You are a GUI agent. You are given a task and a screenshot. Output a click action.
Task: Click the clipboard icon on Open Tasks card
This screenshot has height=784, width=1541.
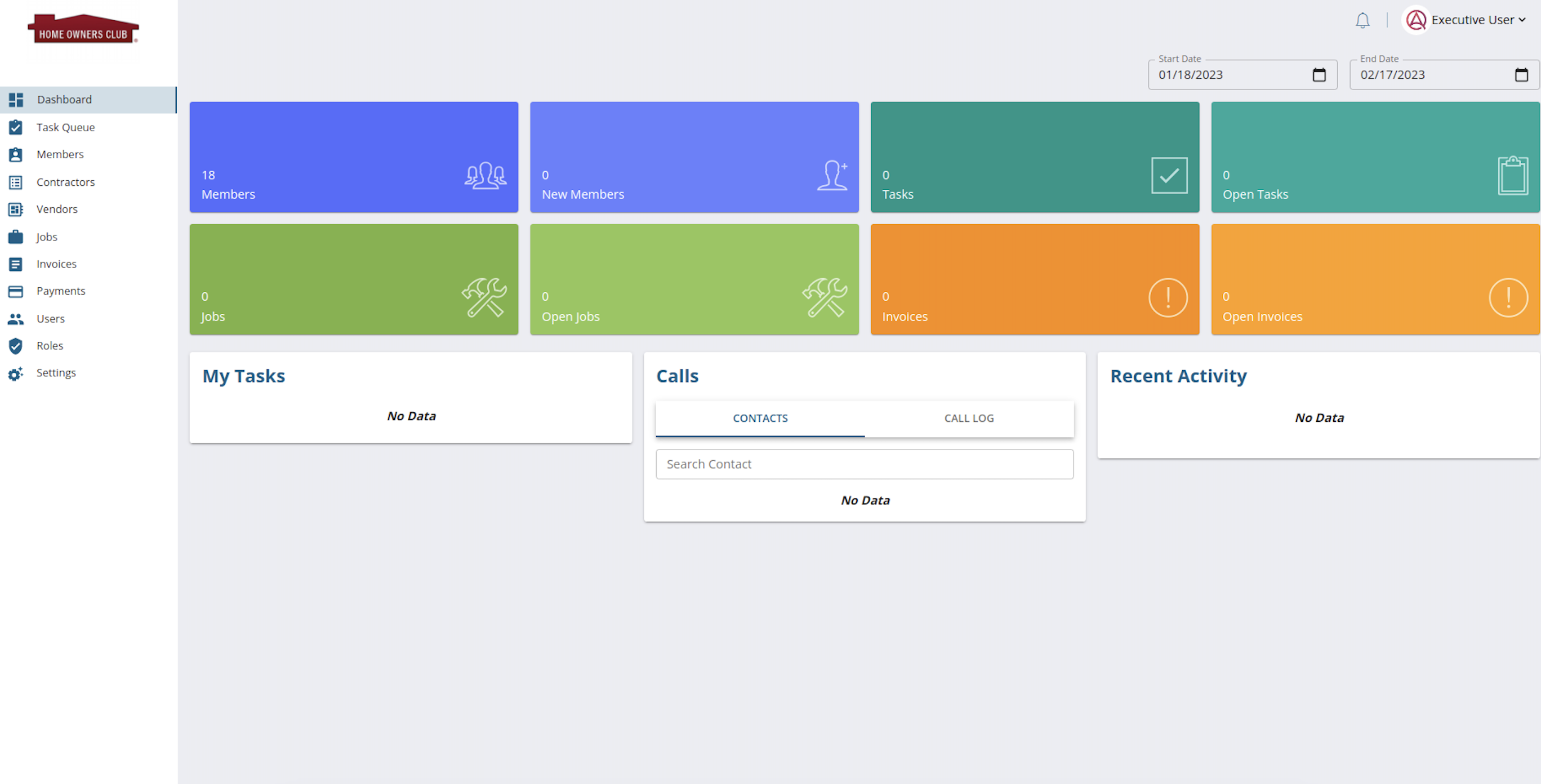click(1513, 175)
